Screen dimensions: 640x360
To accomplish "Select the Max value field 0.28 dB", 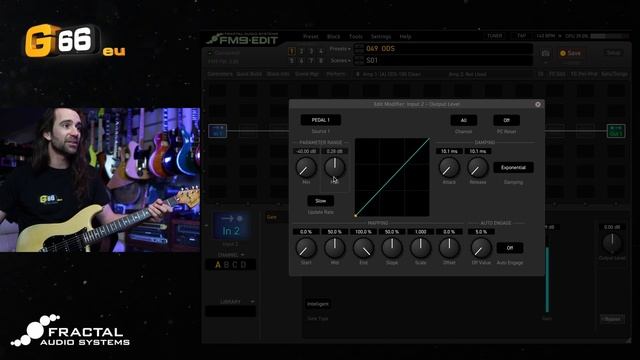I will click(x=334, y=151).
